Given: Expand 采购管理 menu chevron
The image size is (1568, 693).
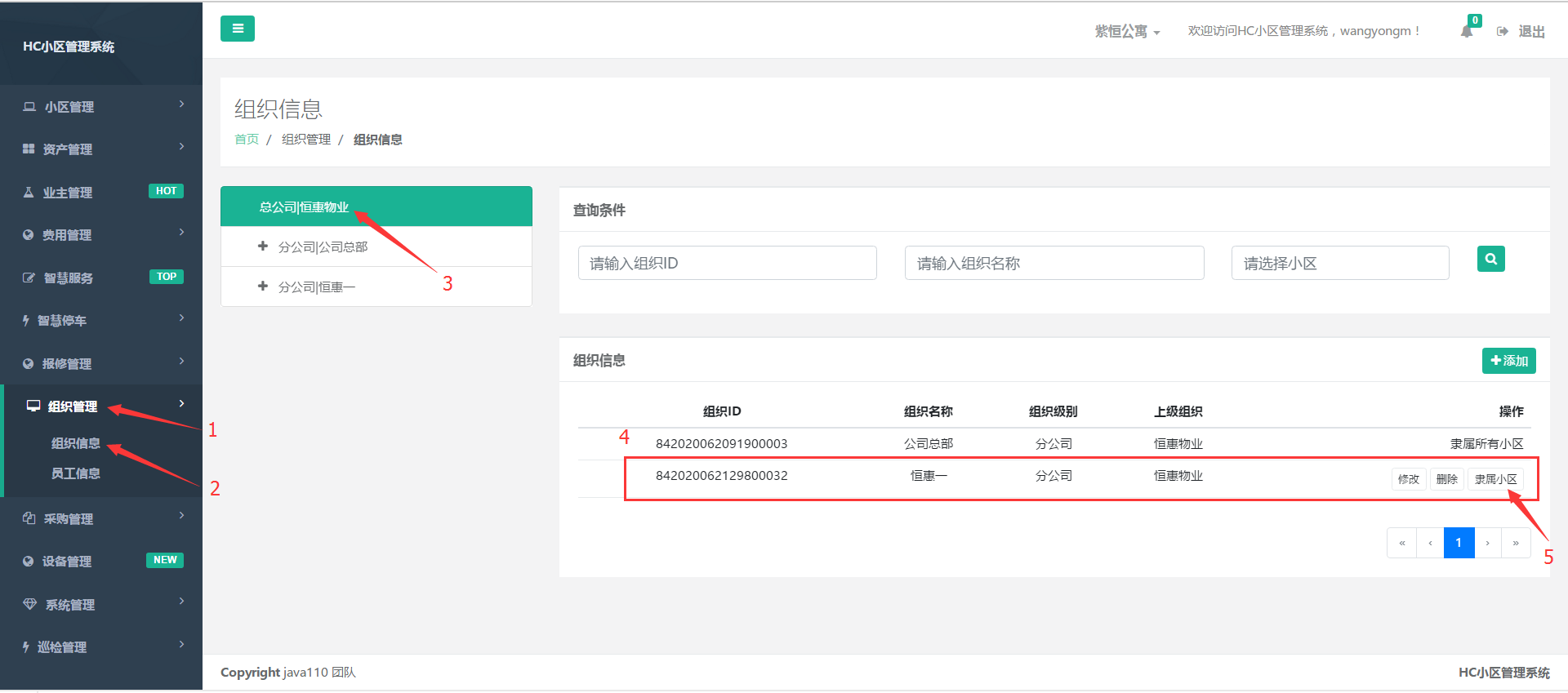Looking at the screenshot, I should tap(181, 517).
